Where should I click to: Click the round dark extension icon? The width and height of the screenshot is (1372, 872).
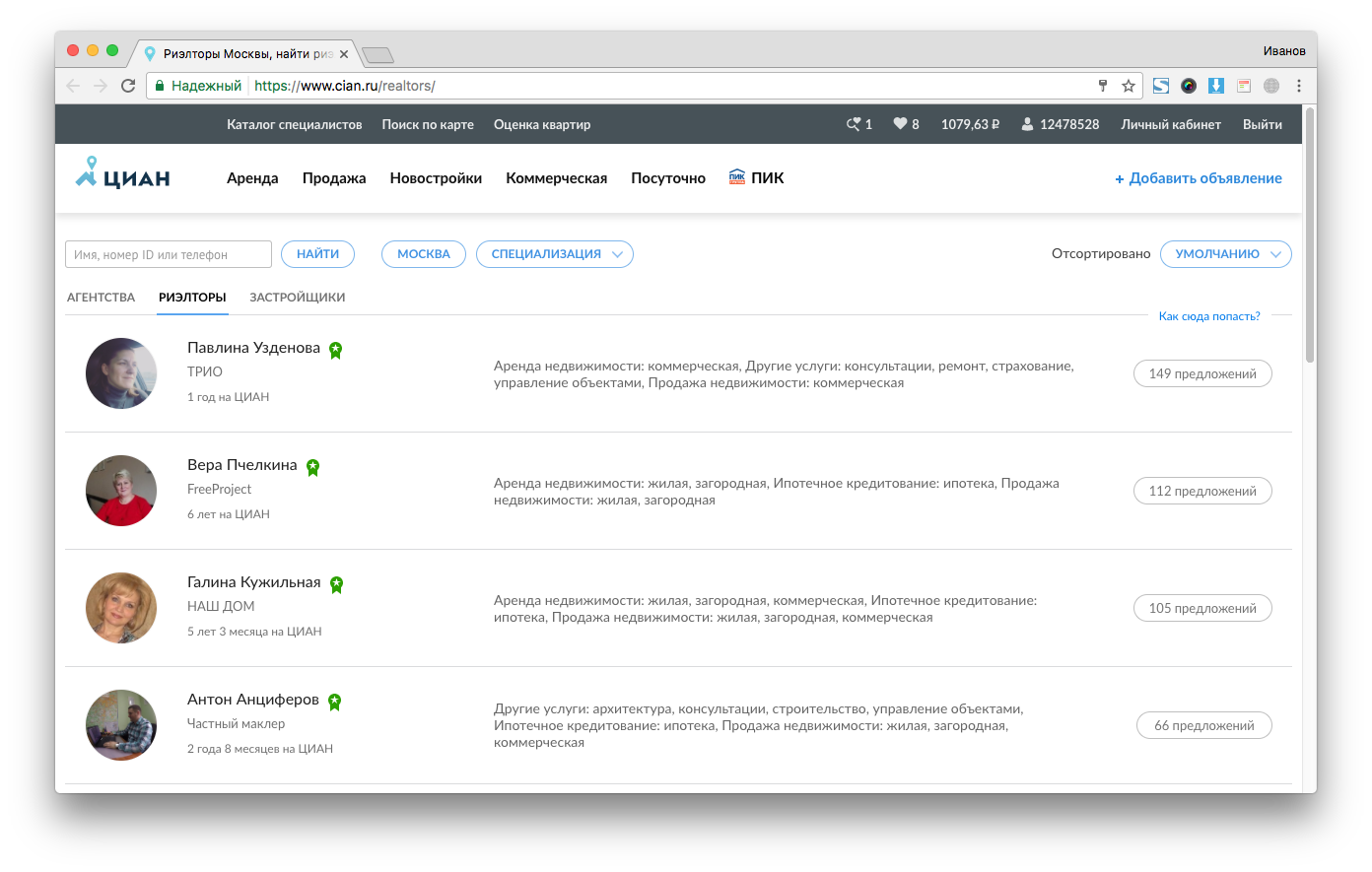pos(1189,86)
